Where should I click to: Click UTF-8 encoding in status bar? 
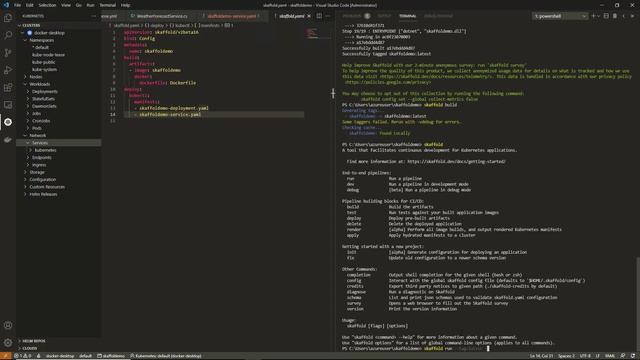[585, 356]
